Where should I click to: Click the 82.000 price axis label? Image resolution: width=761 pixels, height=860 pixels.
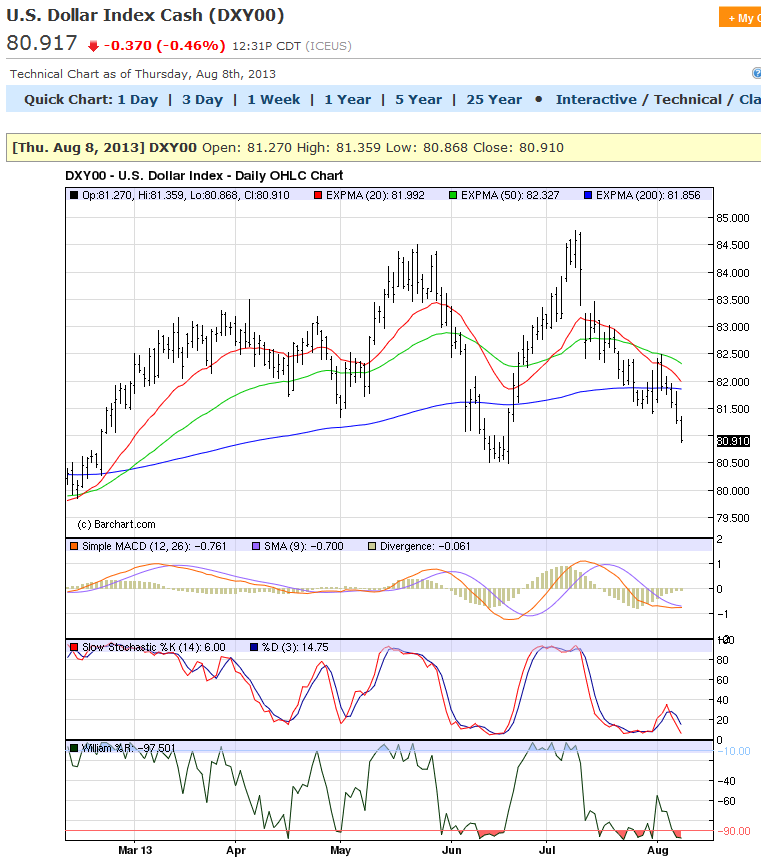tap(733, 382)
